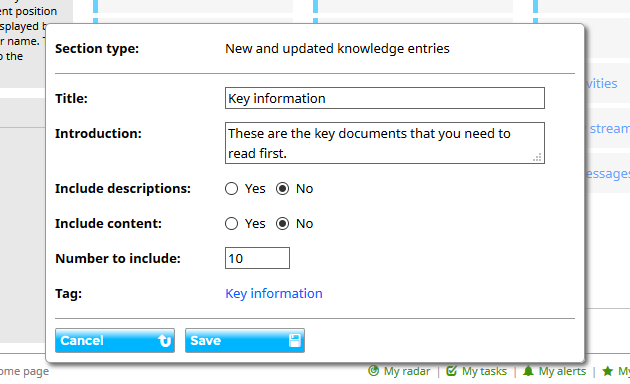Click the My radar icon

pos(373,371)
